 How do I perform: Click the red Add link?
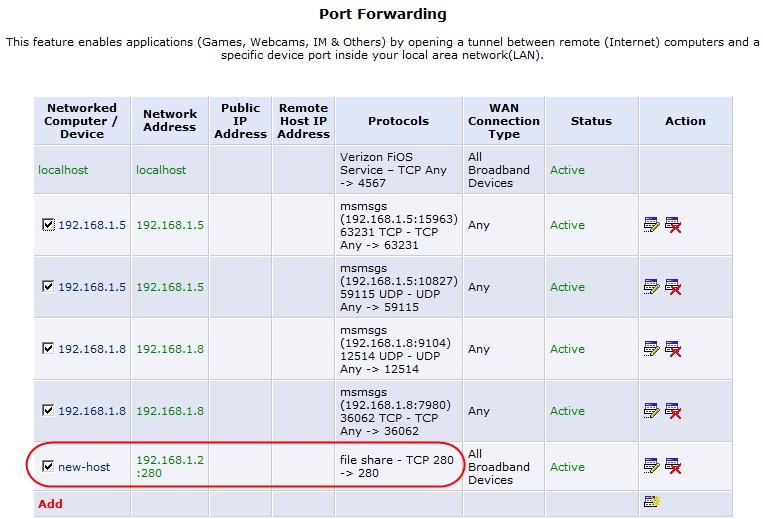point(50,504)
